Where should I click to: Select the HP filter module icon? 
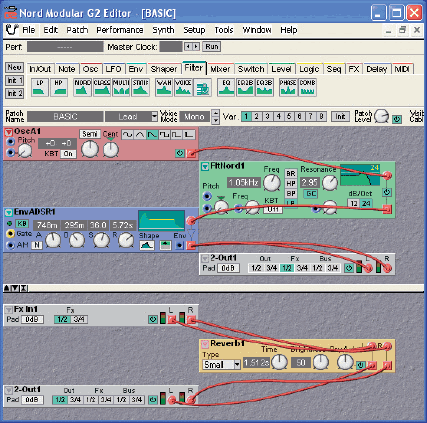(59, 88)
